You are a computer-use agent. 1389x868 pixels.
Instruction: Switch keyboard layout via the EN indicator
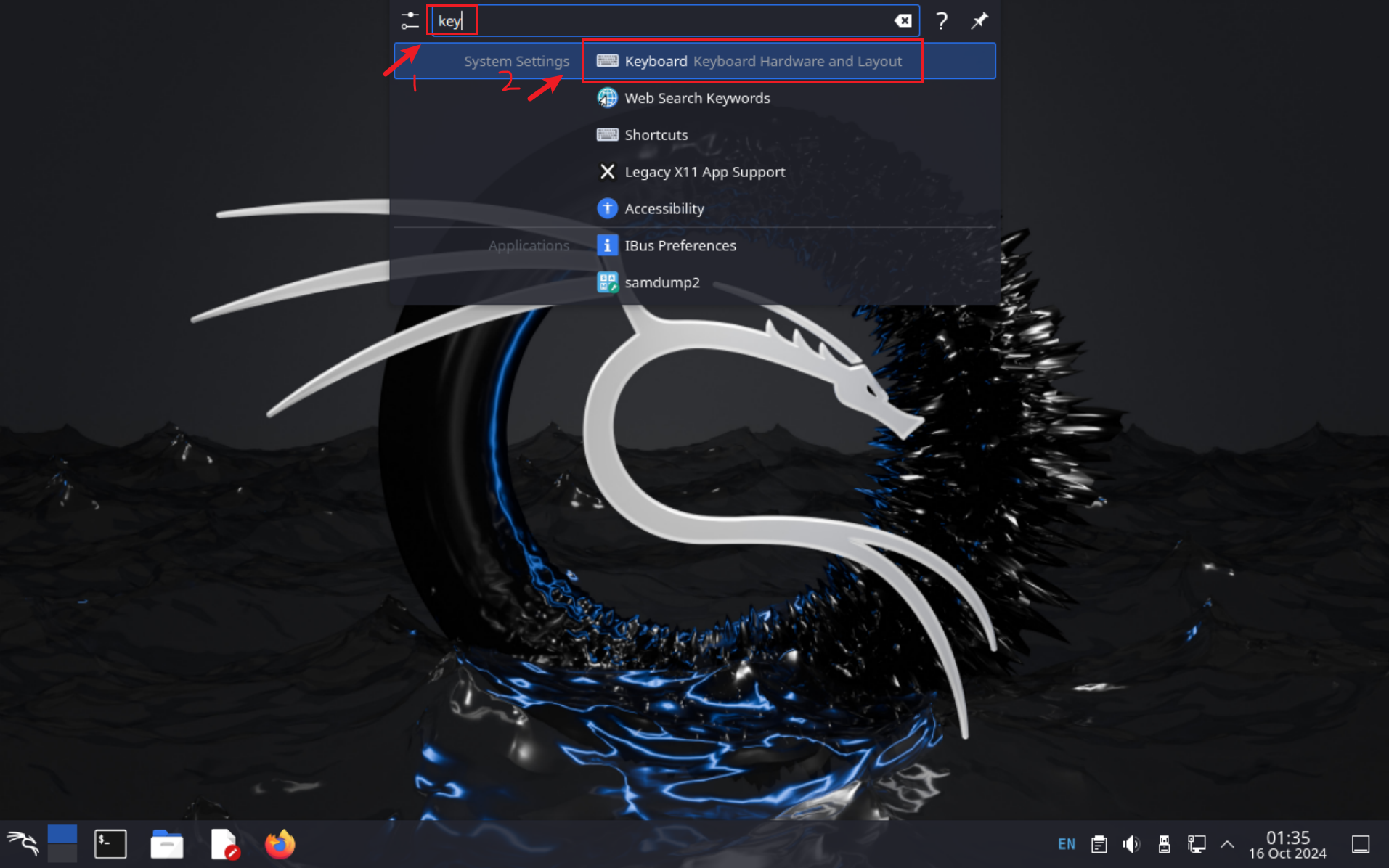click(x=1066, y=843)
